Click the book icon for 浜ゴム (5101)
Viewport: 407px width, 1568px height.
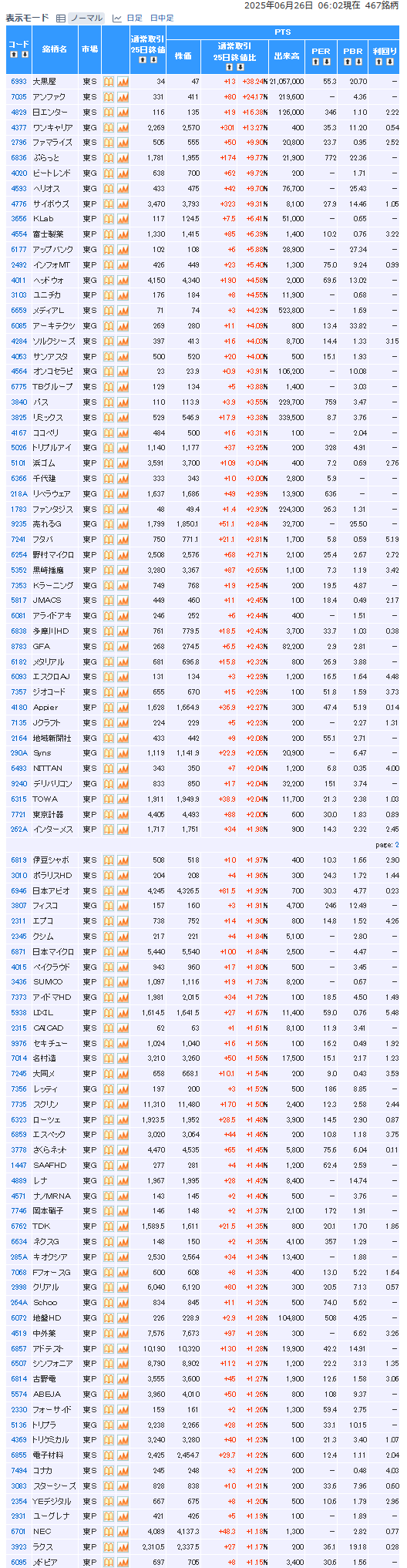(109, 463)
